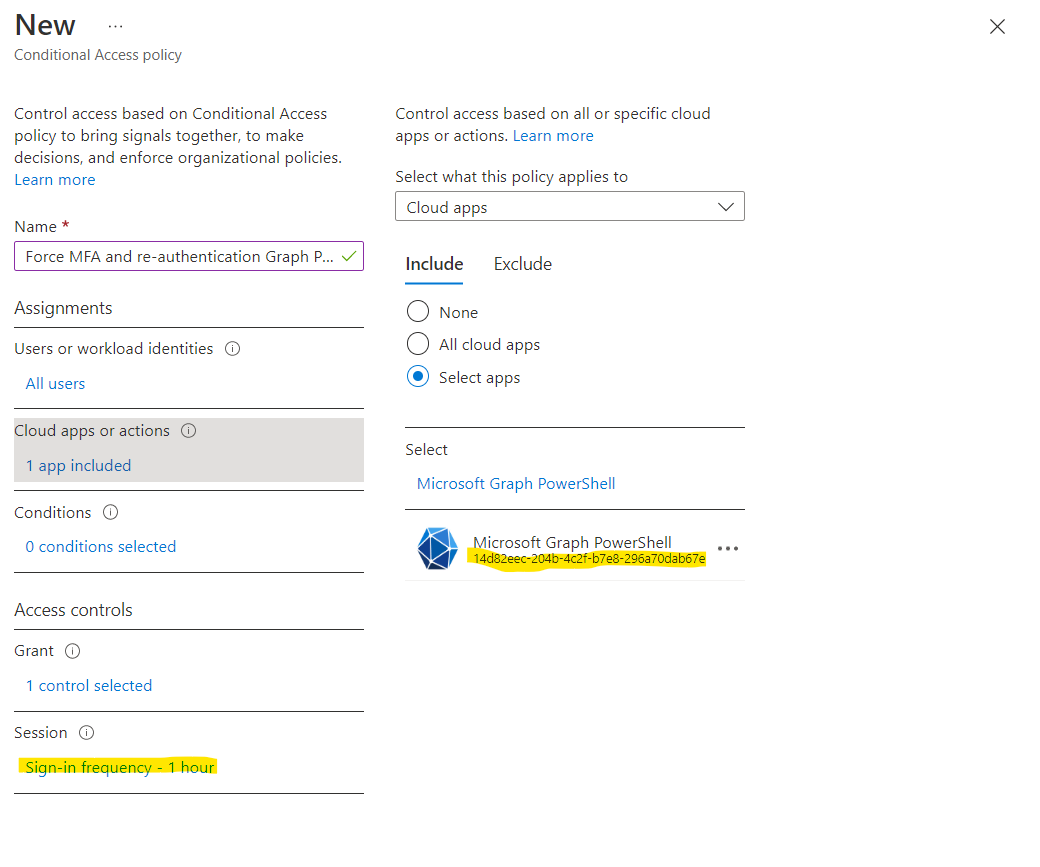Screen dimensions: 1040x867
Task: Open options for the Microsoft Graph PowerShell entry
Action: (728, 548)
